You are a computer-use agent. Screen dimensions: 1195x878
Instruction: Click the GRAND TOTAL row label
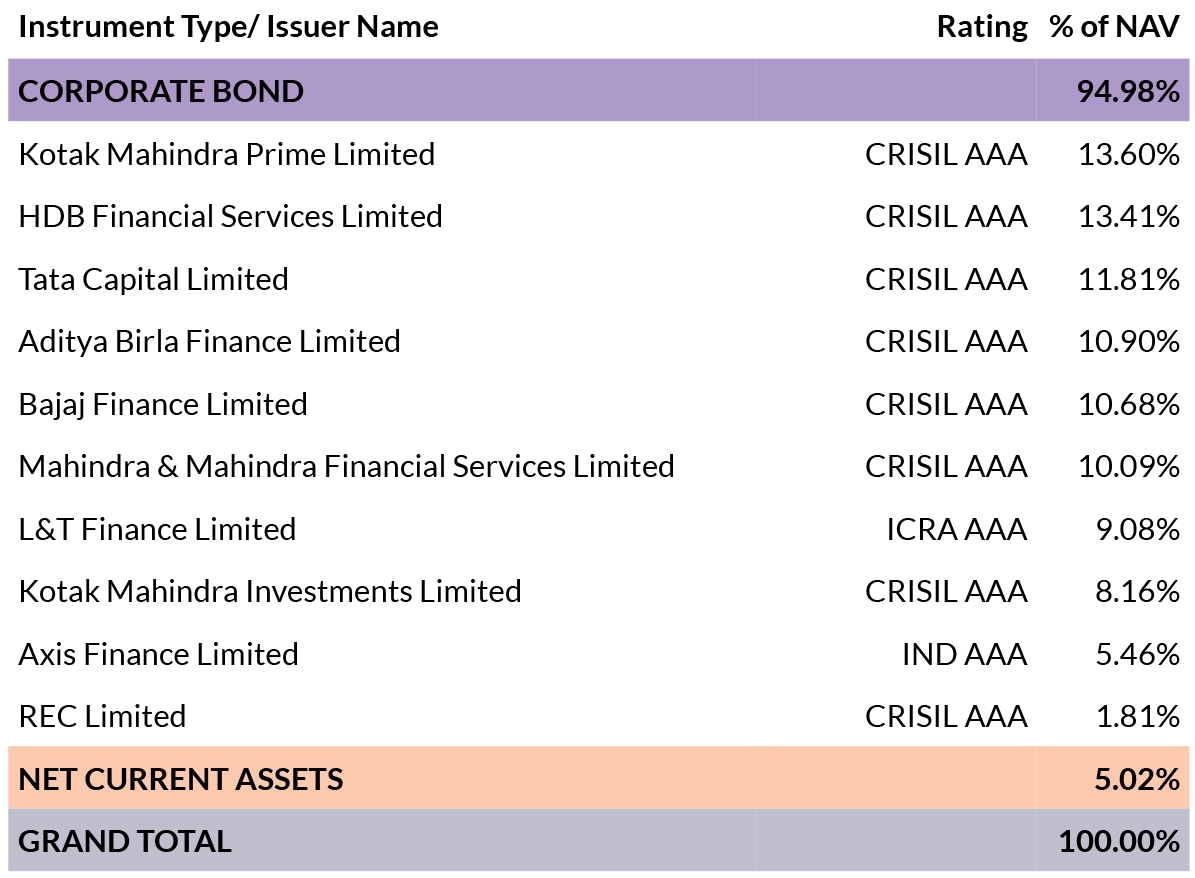(x=125, y=841)
